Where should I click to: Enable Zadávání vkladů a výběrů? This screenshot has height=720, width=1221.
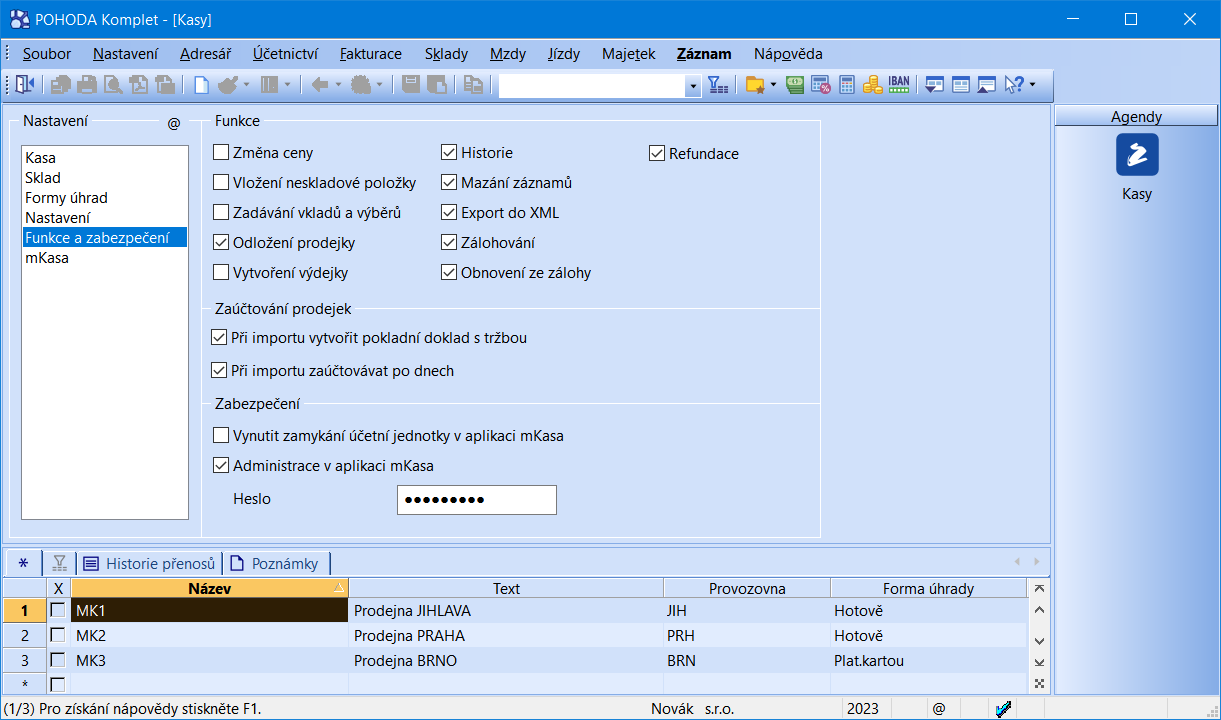(x=222, y=212)
